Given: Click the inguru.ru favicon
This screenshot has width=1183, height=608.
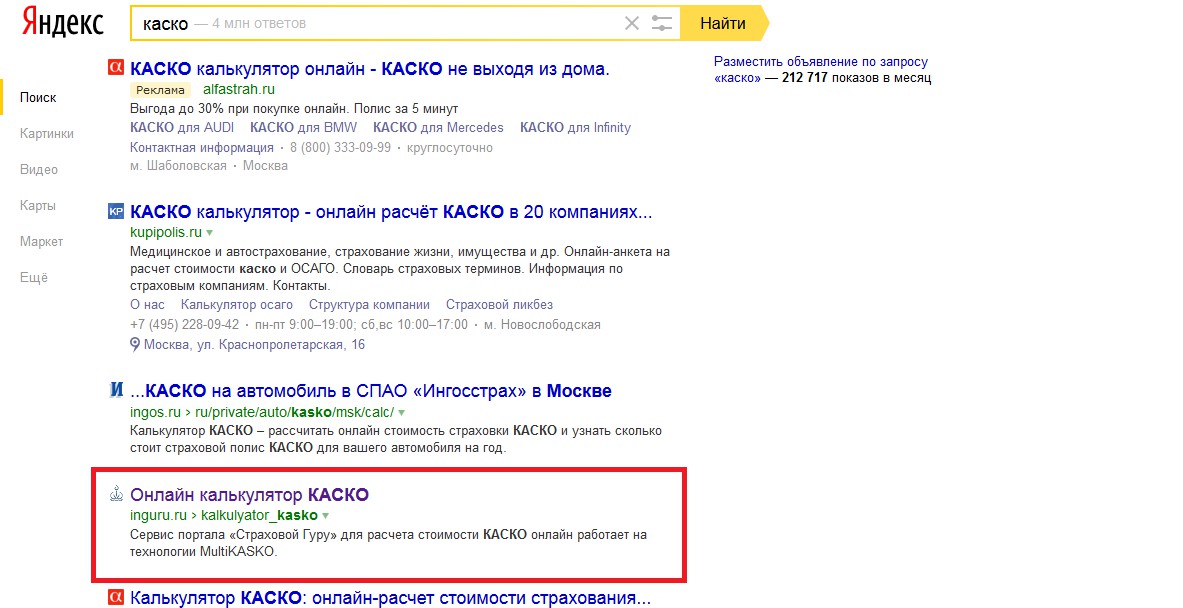Looking at the screenshot, I should 116,494.
